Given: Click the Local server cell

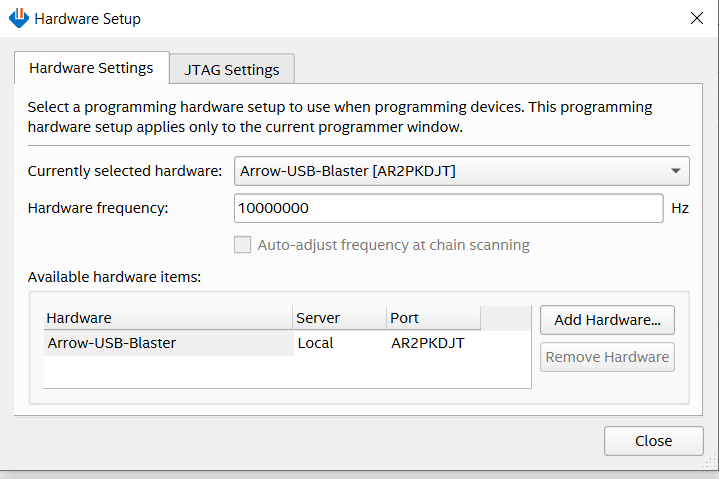Looking at the screenshot, I should click(x=315, y=343).
